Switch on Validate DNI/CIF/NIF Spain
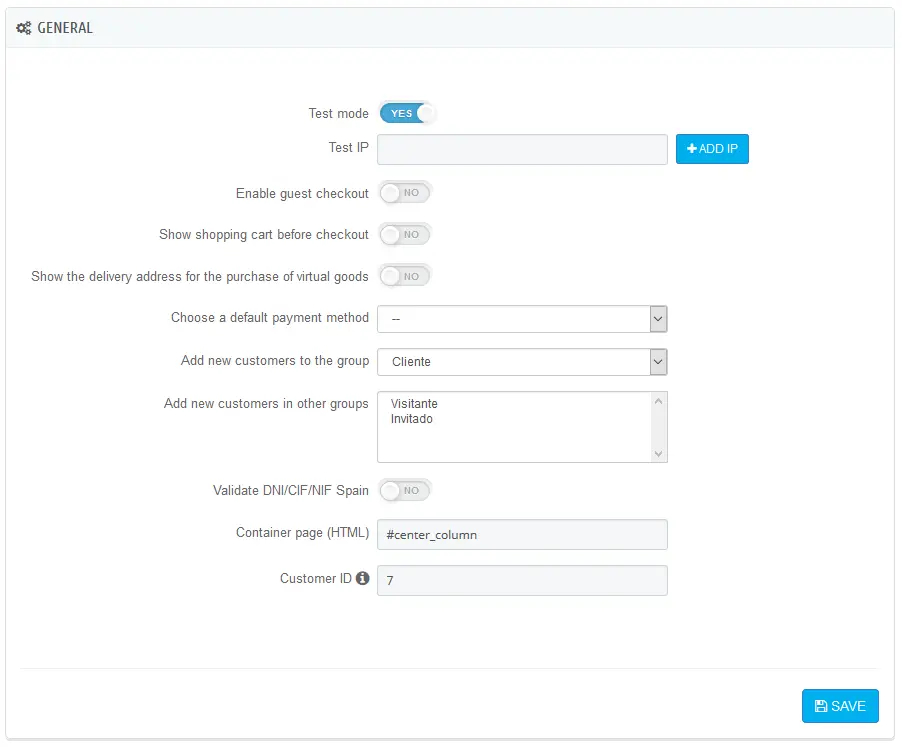The width and height of the screenshot is (902, 747). (x=405, y=490)
